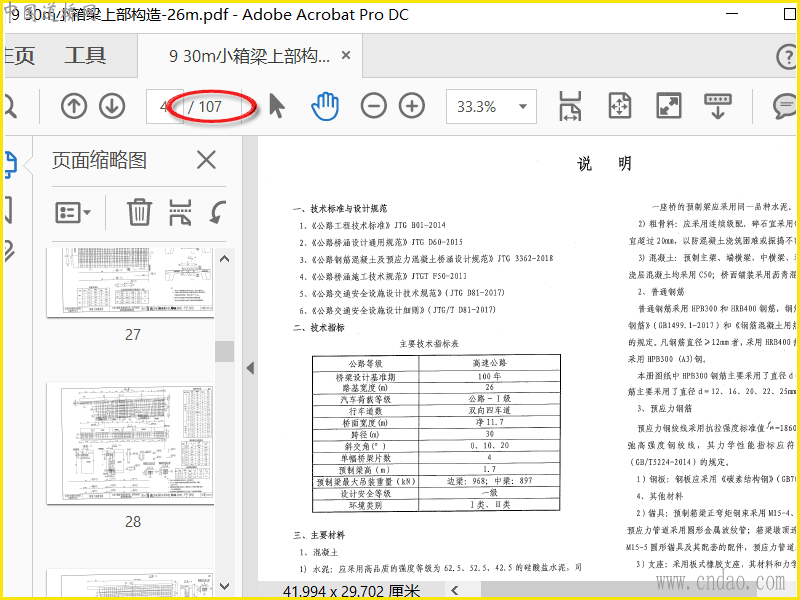Click table cell 边梁: 968; 中梁: 897
This screenshot has width=800, height=600.
pos(489,481)
